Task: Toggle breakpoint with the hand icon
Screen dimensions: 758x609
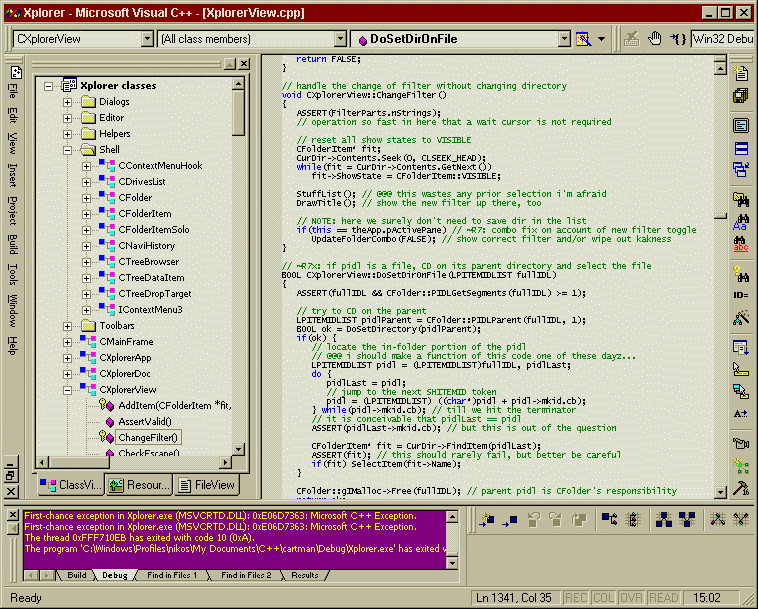Action: click(655, 39)
